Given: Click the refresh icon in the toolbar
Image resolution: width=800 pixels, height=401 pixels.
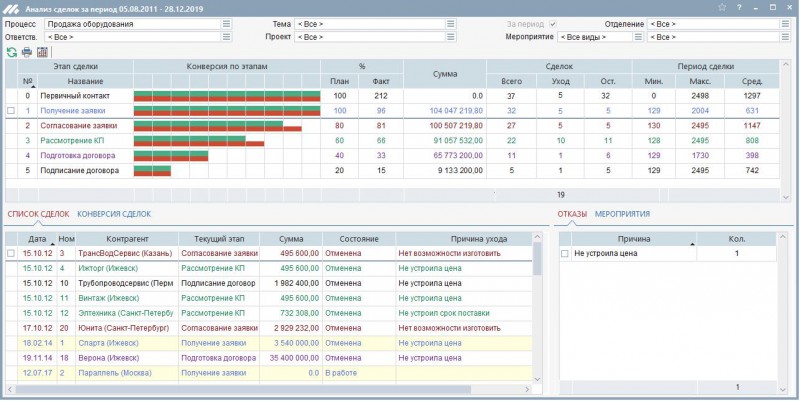Looking at the screenshot, I should click(11, 52).
